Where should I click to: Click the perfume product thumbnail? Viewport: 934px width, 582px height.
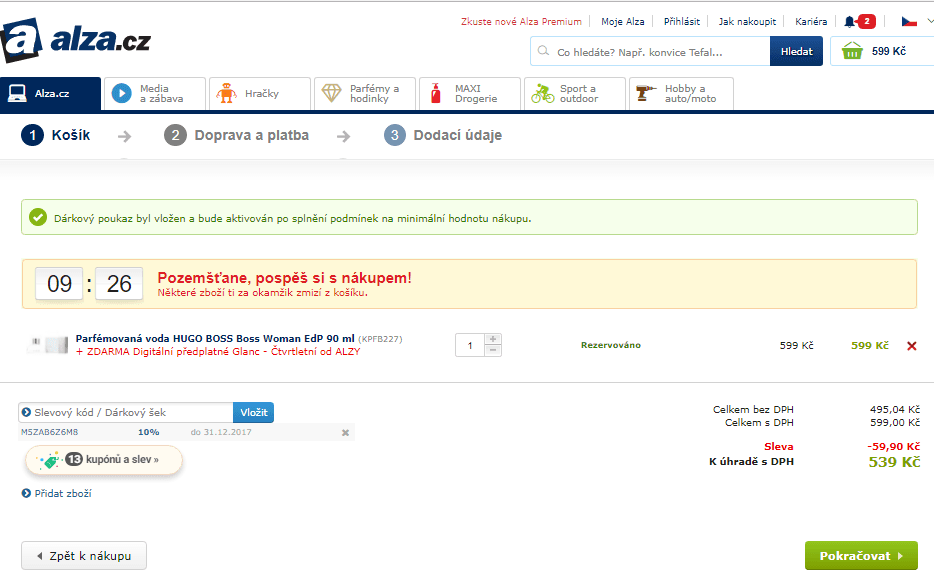click(47, 345)
